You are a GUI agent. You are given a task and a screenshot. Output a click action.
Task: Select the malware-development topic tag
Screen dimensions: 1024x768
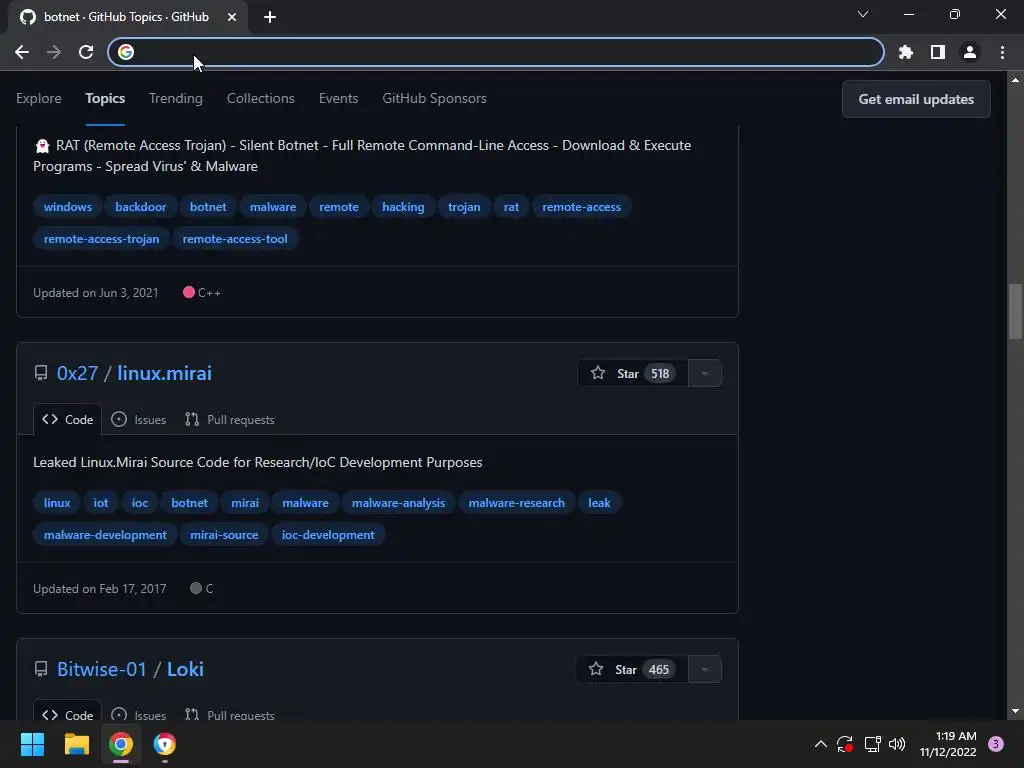pyautogui.click(x=105, y=535)
